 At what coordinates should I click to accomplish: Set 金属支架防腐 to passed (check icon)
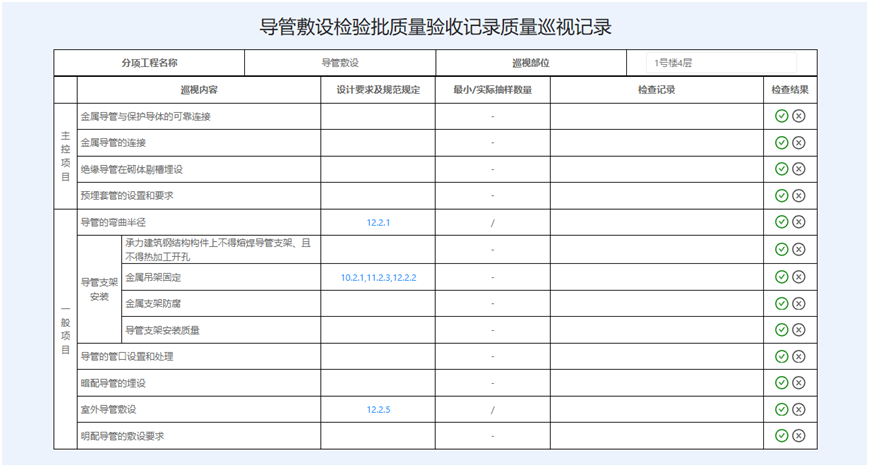(x=782, y=302)
